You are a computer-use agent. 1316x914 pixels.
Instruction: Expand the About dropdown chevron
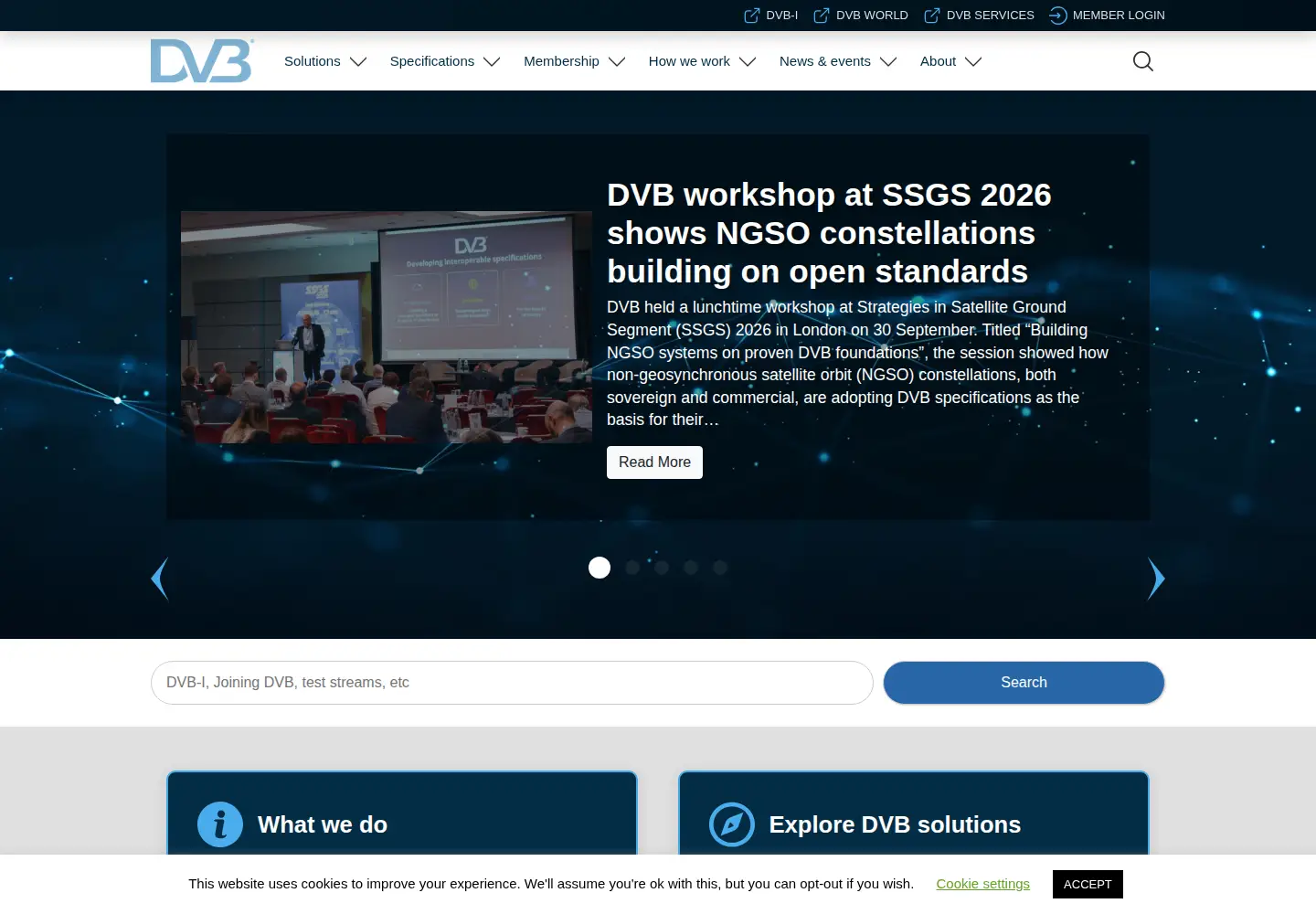(973, 62)
